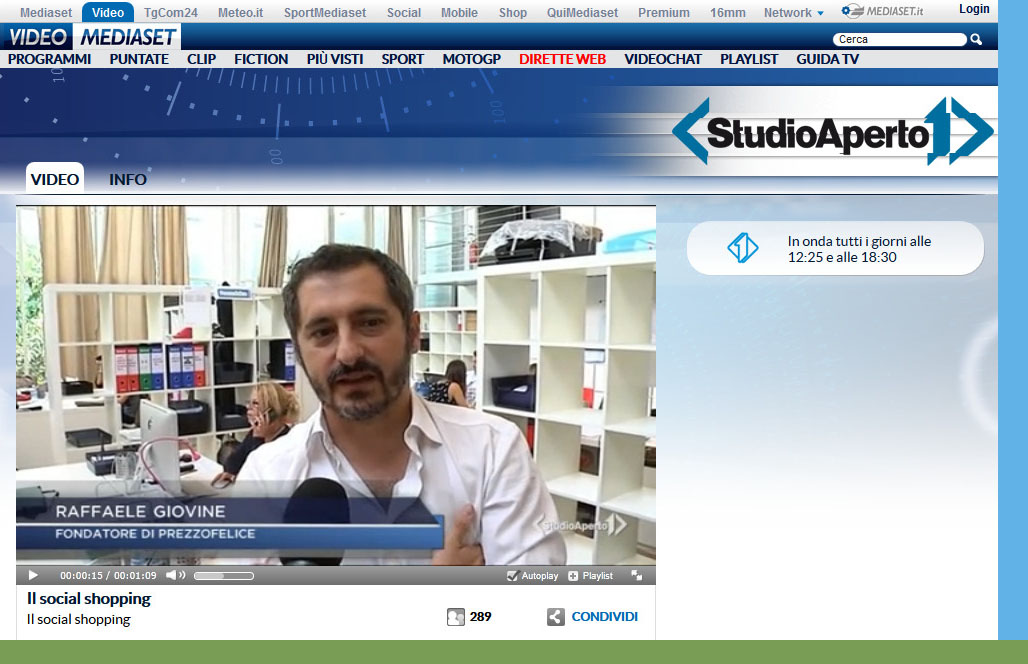
Task: Click the search magnifier icon
Action: (976, 39)
